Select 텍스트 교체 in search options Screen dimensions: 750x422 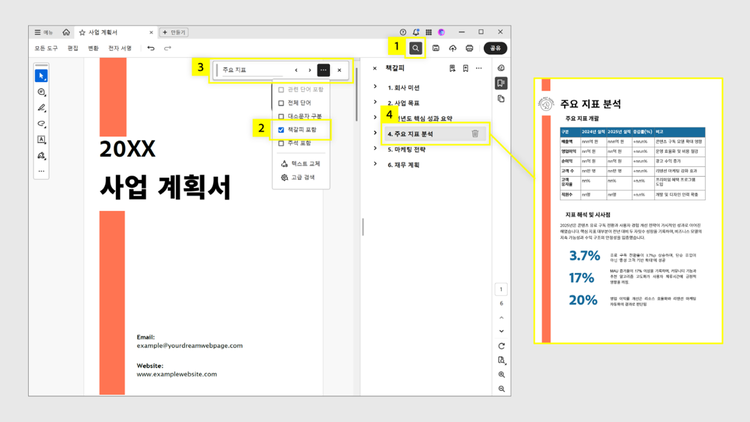300,164
